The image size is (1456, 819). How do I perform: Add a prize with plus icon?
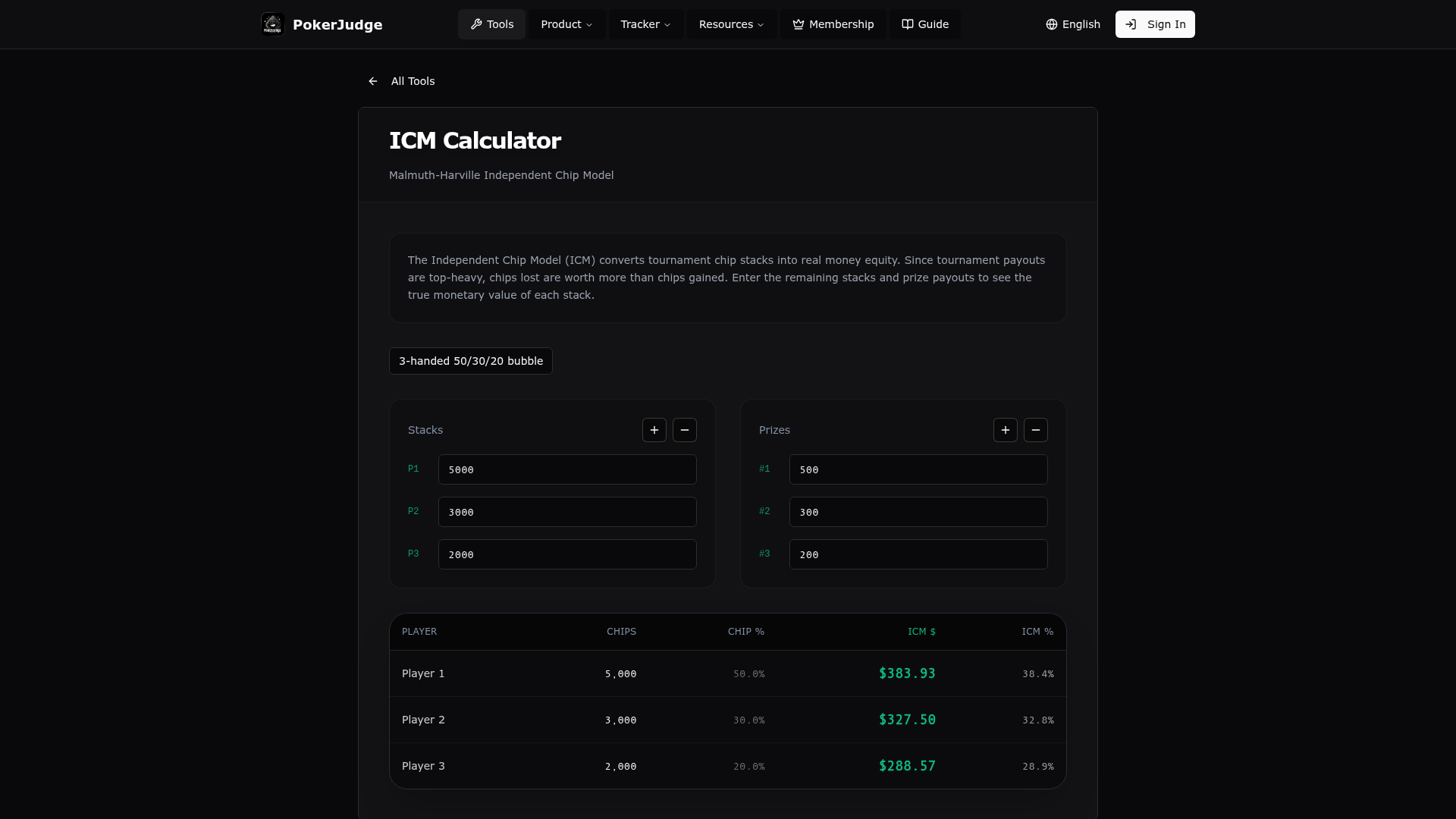coord(1006,430)
